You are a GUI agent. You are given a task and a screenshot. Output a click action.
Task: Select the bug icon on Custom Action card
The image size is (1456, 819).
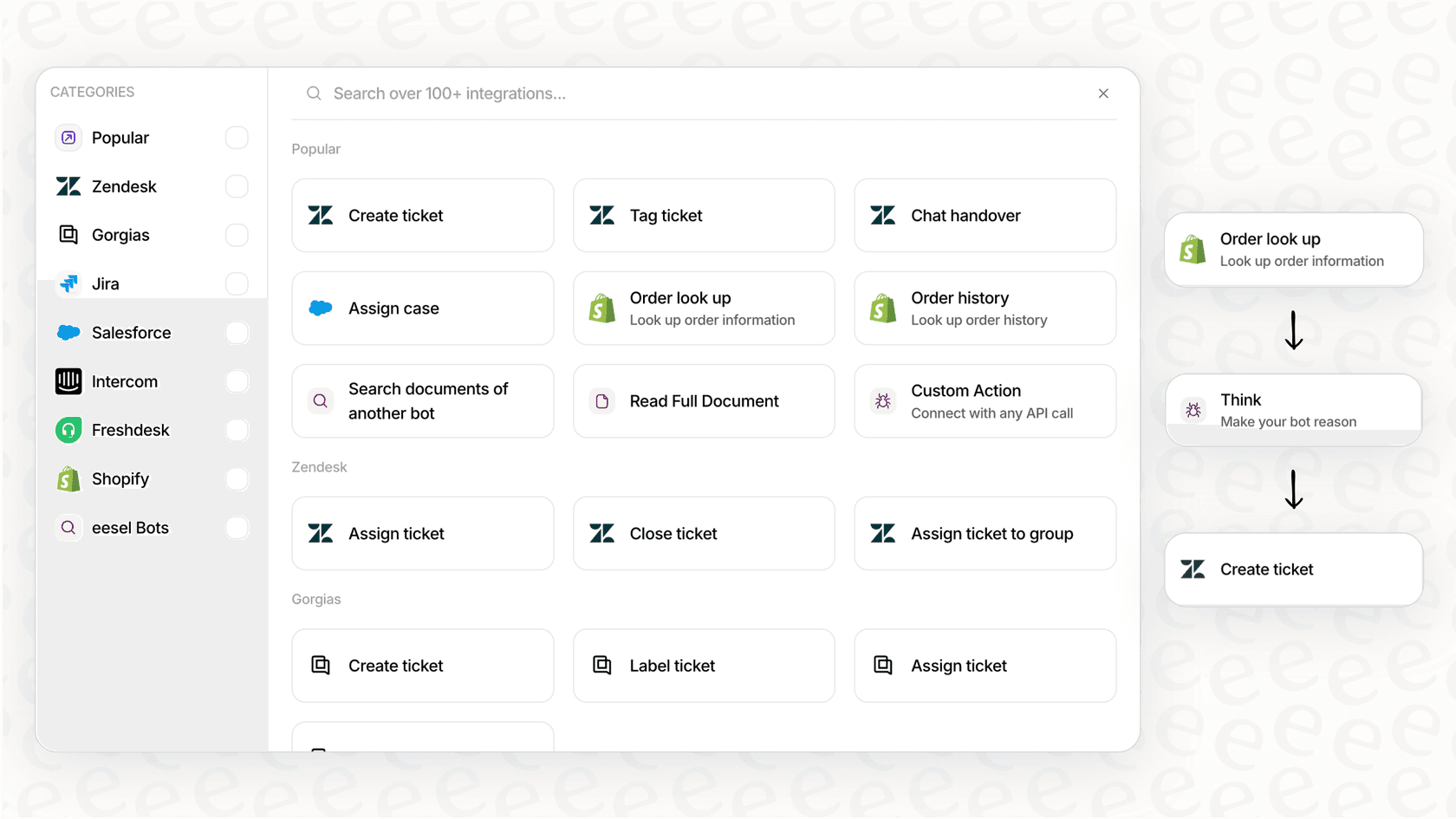tap(883, 400)
